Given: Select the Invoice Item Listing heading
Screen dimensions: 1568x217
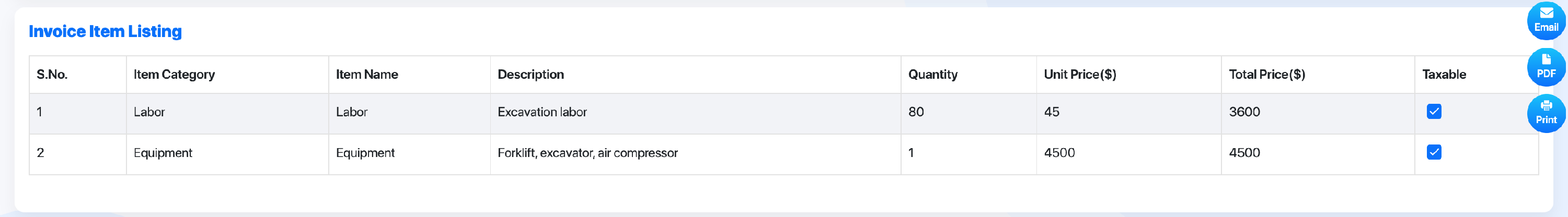Looking at the screenshot, I should [x=105, y=32].
